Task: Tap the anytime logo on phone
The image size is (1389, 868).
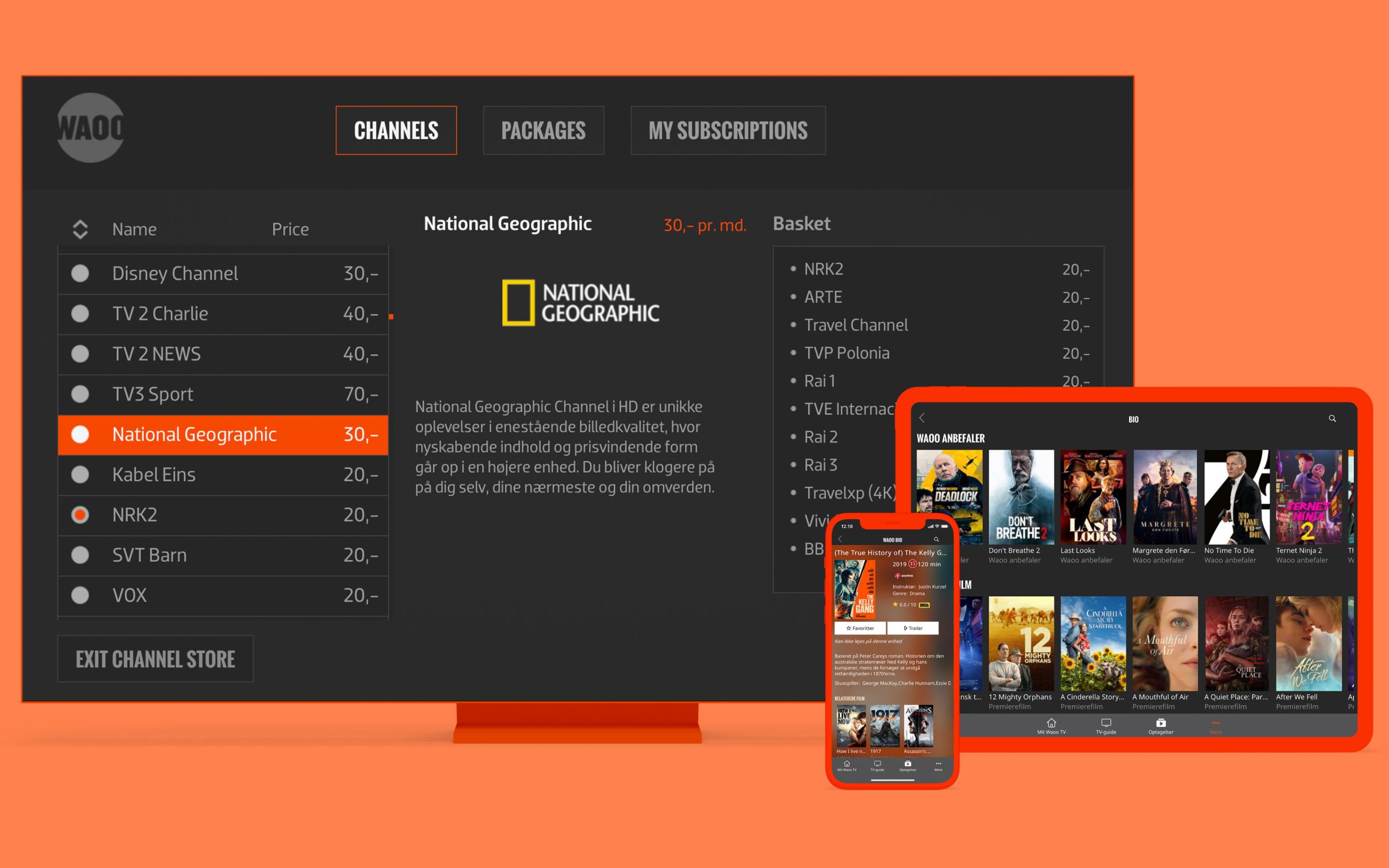Action: tap(904, 575)
